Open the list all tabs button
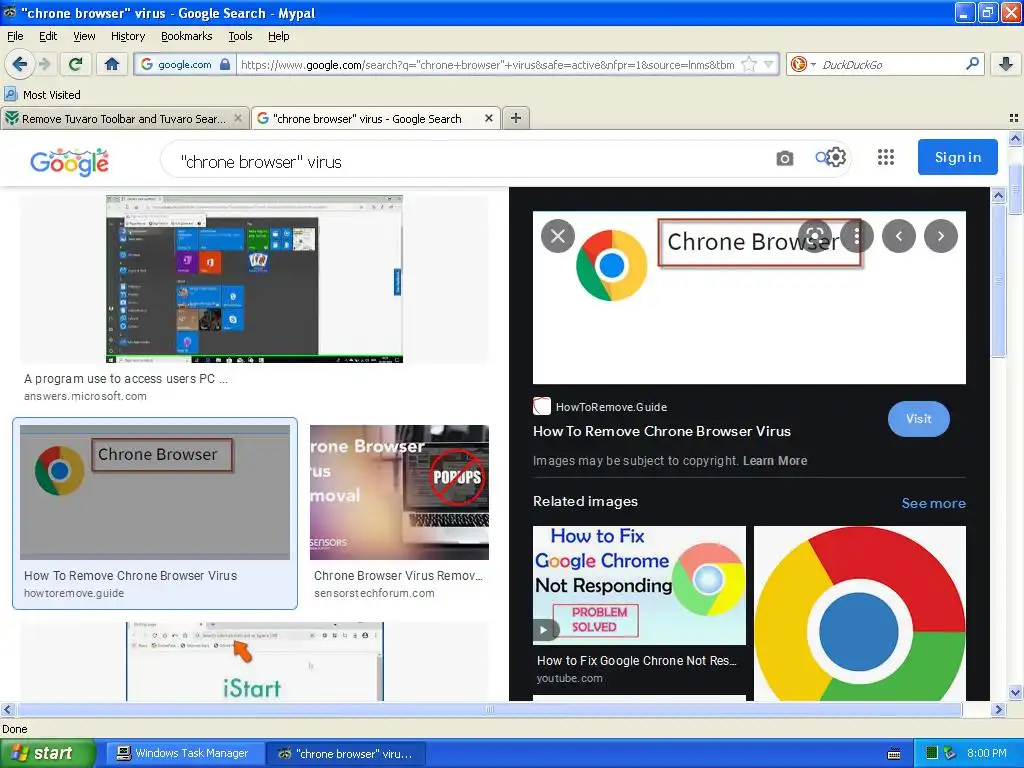 (1014, 118)
